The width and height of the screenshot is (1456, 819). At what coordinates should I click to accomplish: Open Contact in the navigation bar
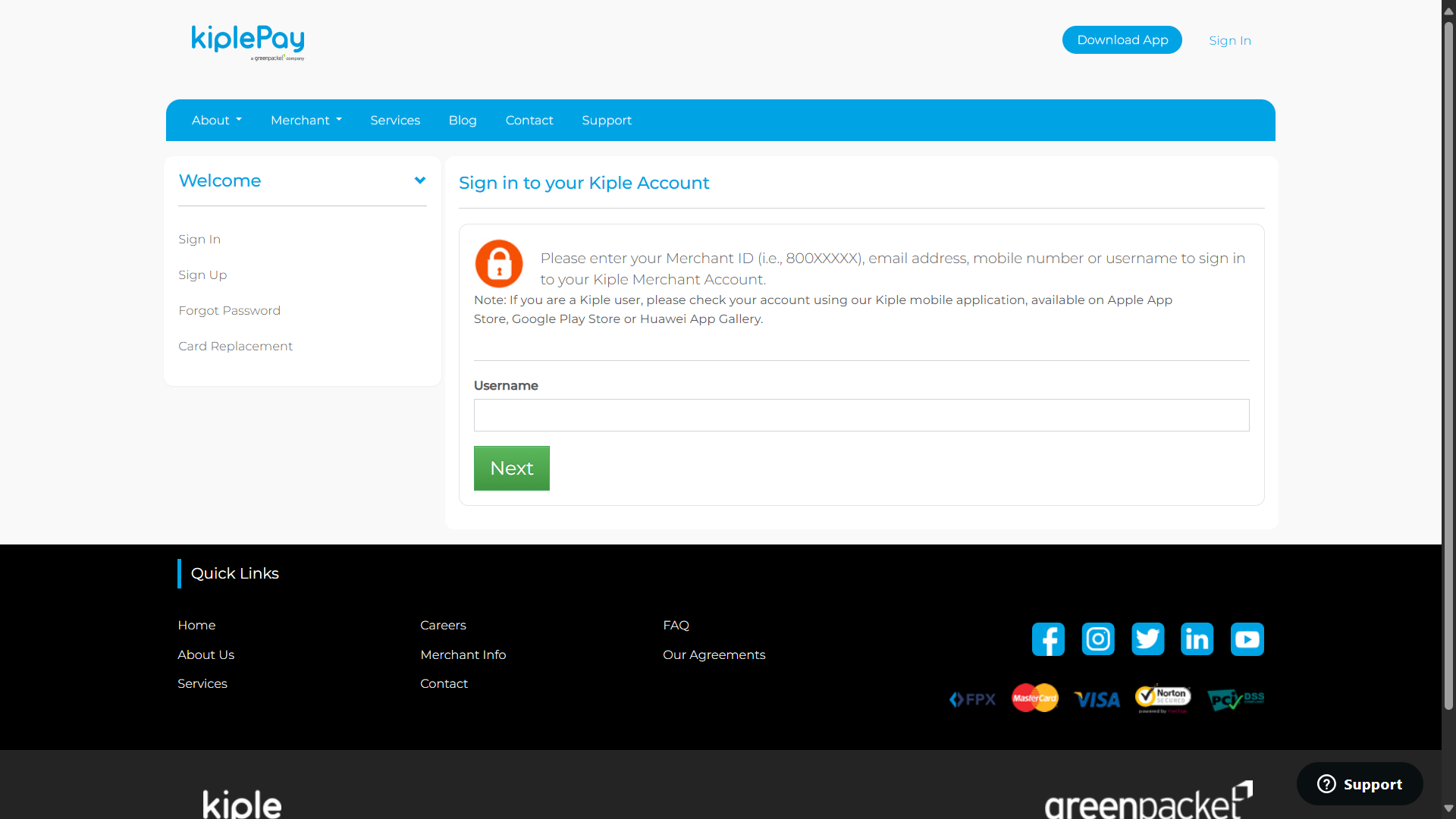pyautogui.click(x=529, y=121)
